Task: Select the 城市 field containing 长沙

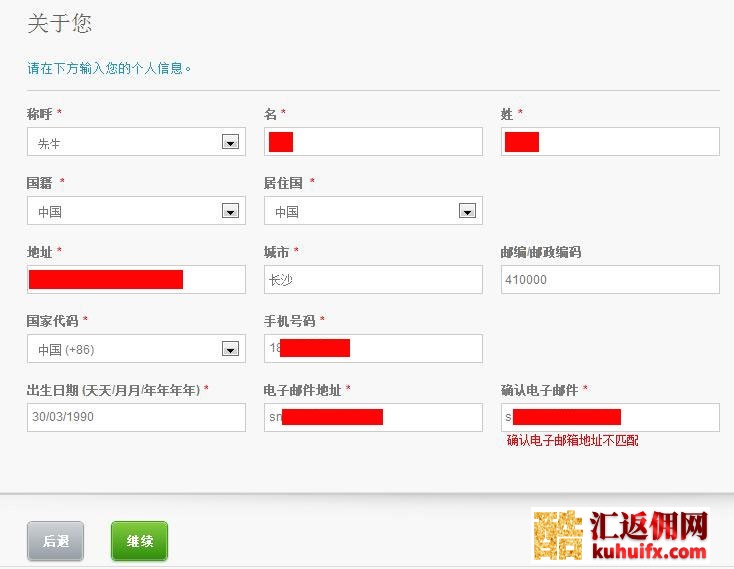Action: 373,280
